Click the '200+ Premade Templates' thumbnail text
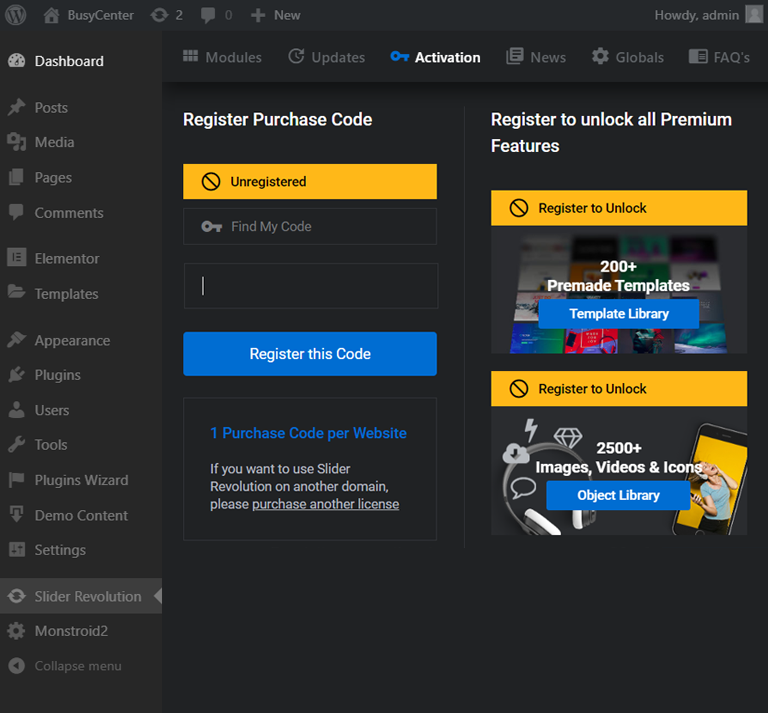This screenshot has width=768, height=713. (x=618, y=276)
